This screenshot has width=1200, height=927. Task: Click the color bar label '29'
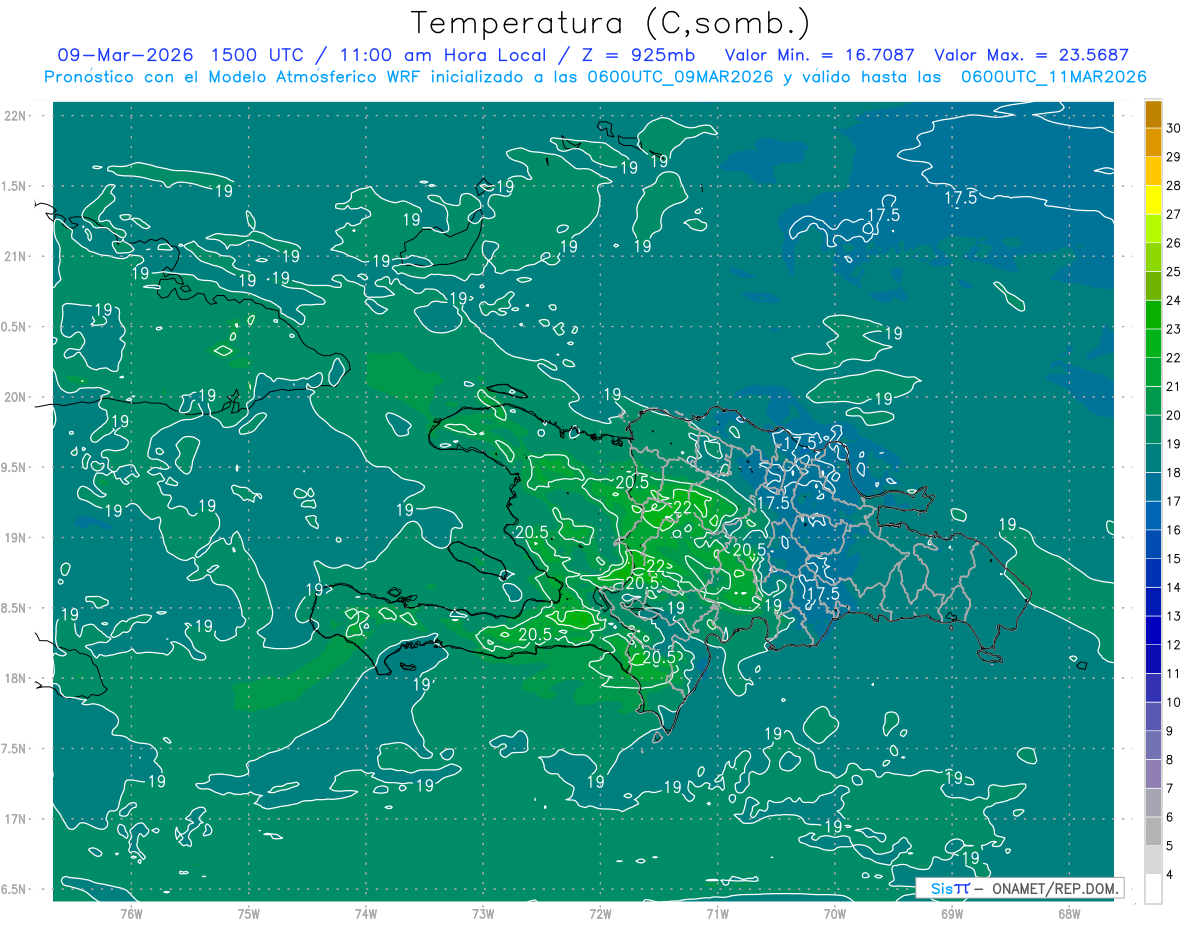click(x=1173, y=157)
